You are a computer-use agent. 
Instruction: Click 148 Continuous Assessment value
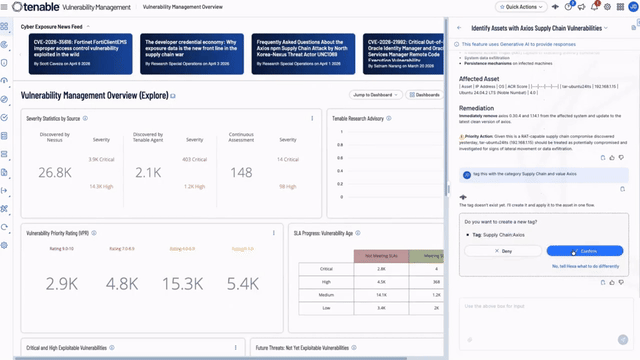241,173
